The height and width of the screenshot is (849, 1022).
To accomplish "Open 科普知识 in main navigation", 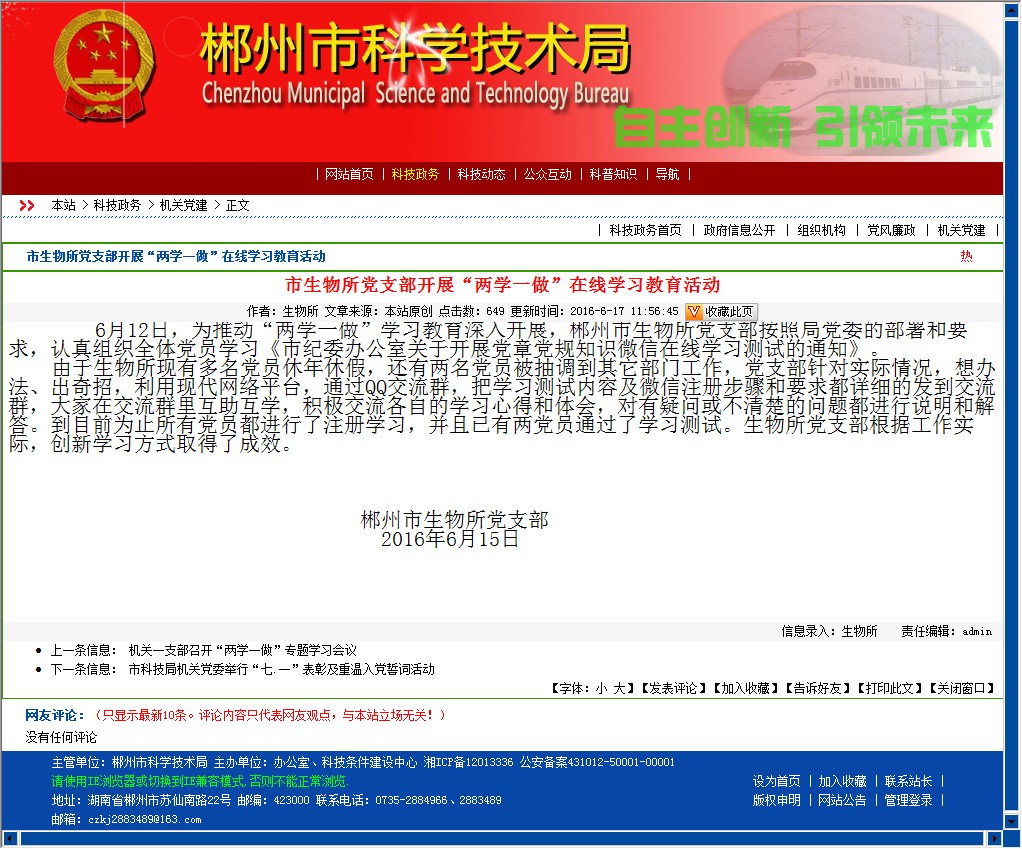I will (613, 175).
